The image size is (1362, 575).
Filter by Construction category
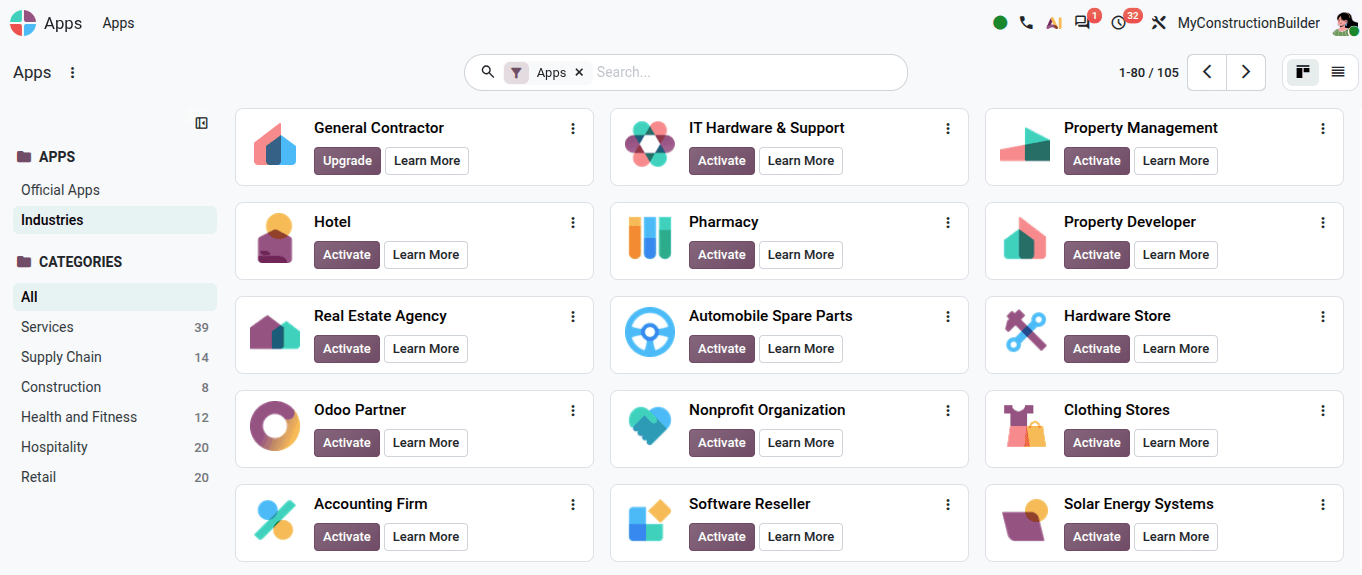tap(115, 387)
